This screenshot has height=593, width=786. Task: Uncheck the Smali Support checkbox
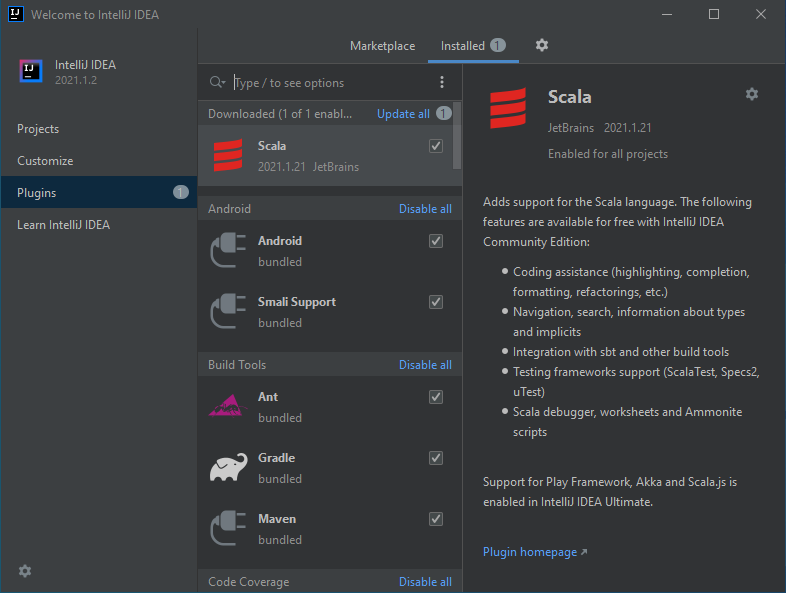tap(436, 302)
